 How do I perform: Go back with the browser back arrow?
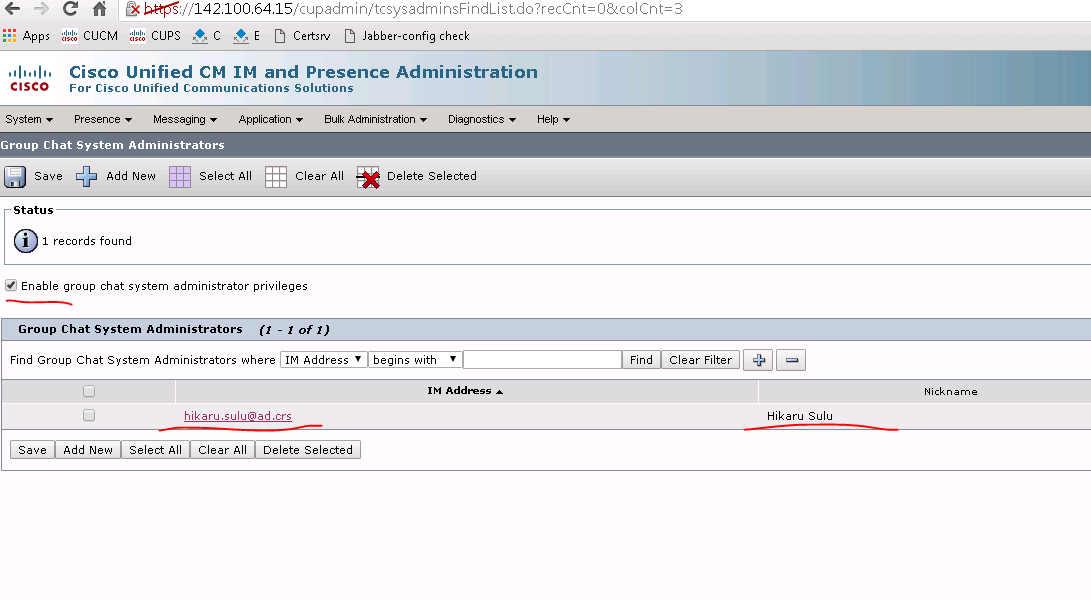coord(12,9)
